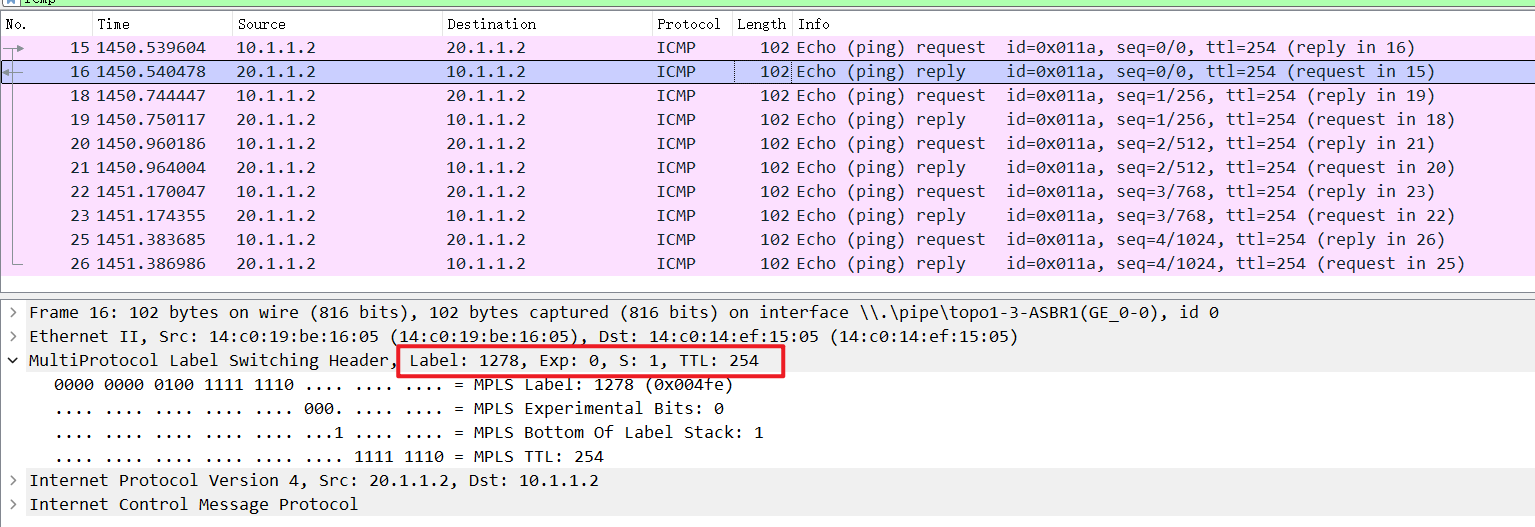Expand the Ethernet II section
The height and width of the screenshot is (527, 1535).
[13, 337]
